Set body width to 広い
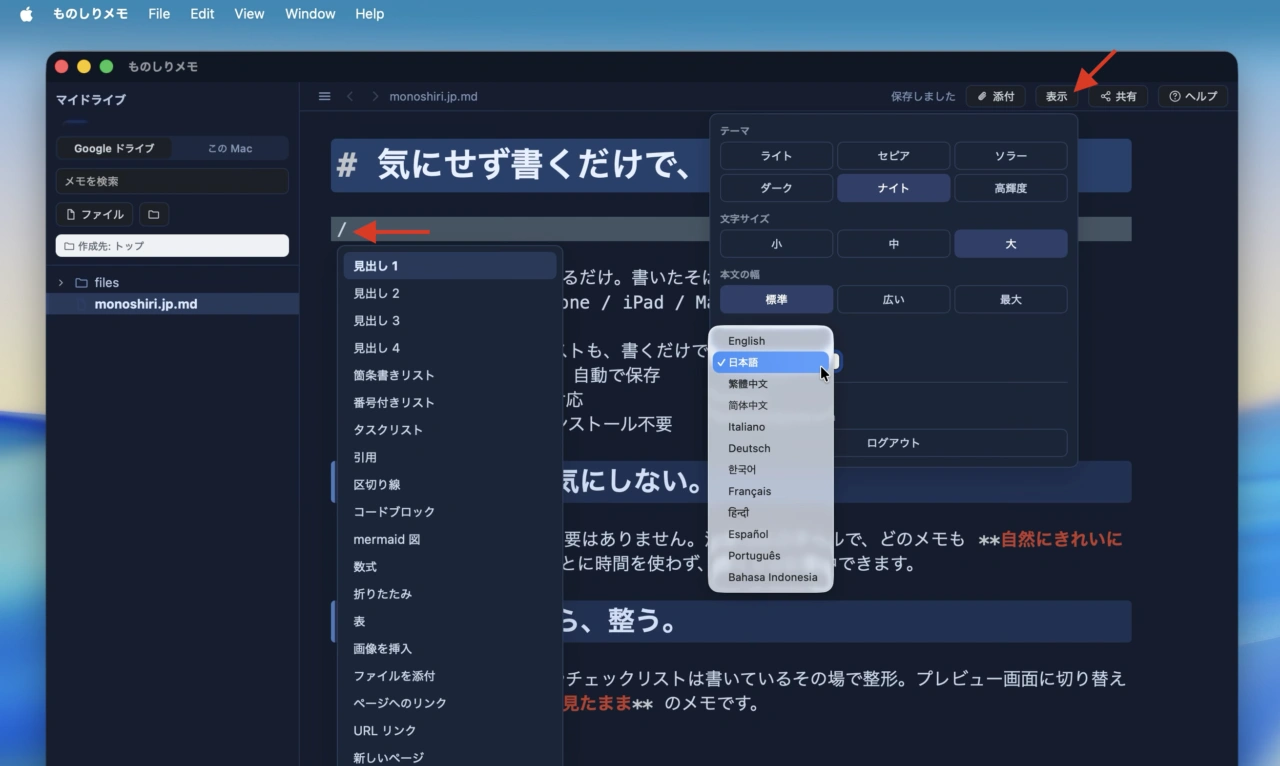This screenshot has height=766, width=1280. click(893, 299)
